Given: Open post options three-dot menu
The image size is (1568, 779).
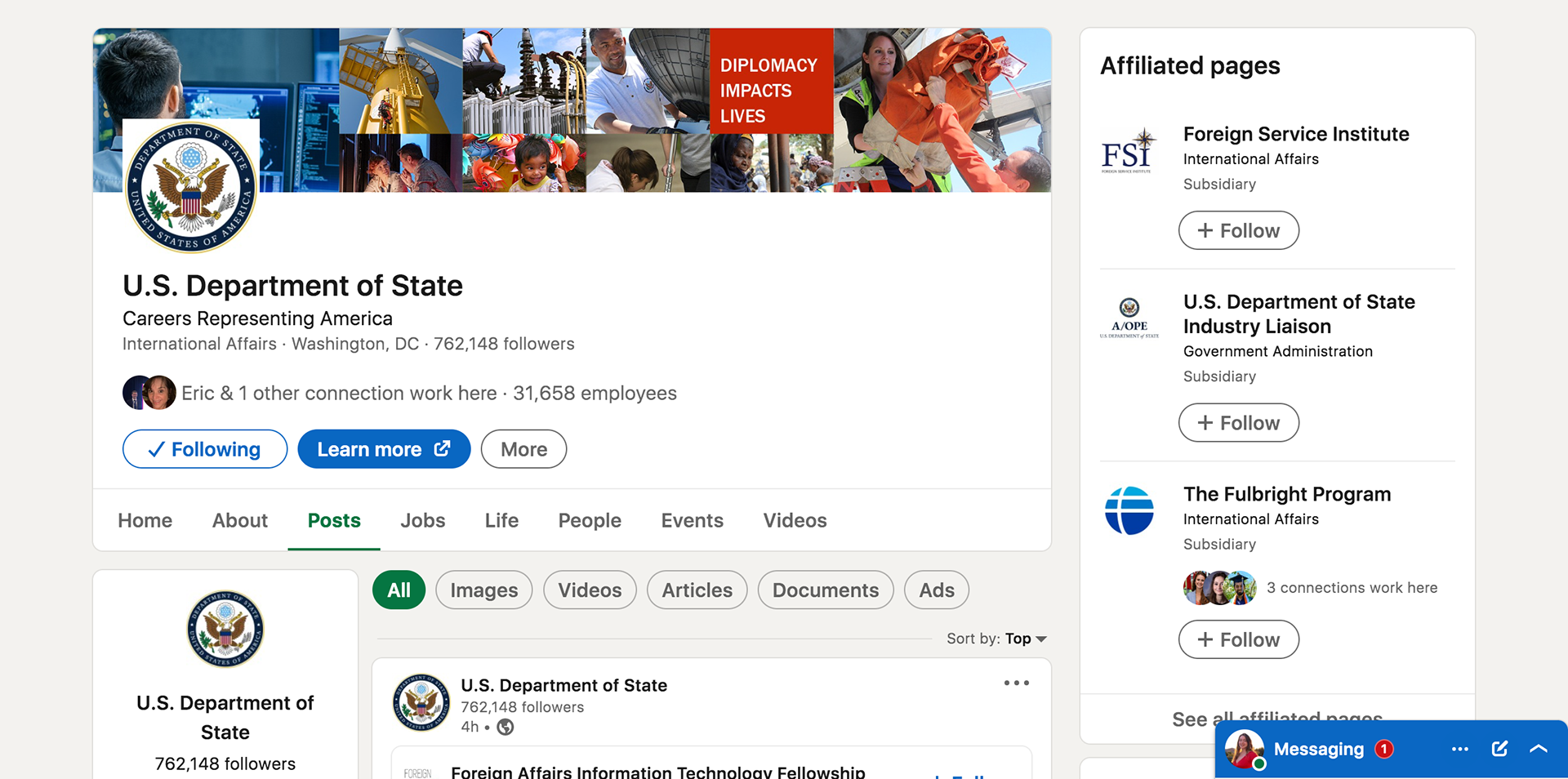Looking at the screenshot, I should pyautogui.click(x=1017, y=683).
